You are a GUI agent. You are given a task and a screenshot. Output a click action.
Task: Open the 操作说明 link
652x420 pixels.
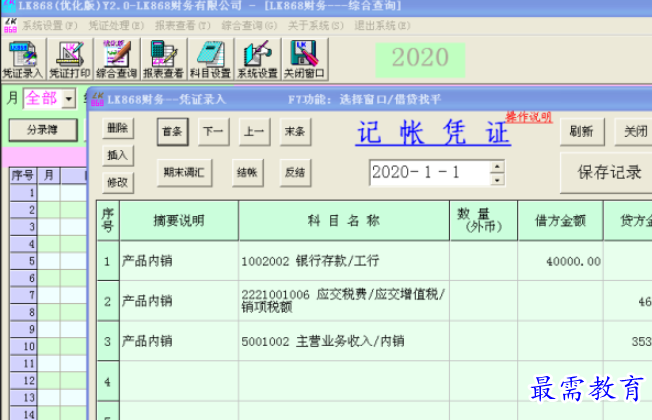529,117
